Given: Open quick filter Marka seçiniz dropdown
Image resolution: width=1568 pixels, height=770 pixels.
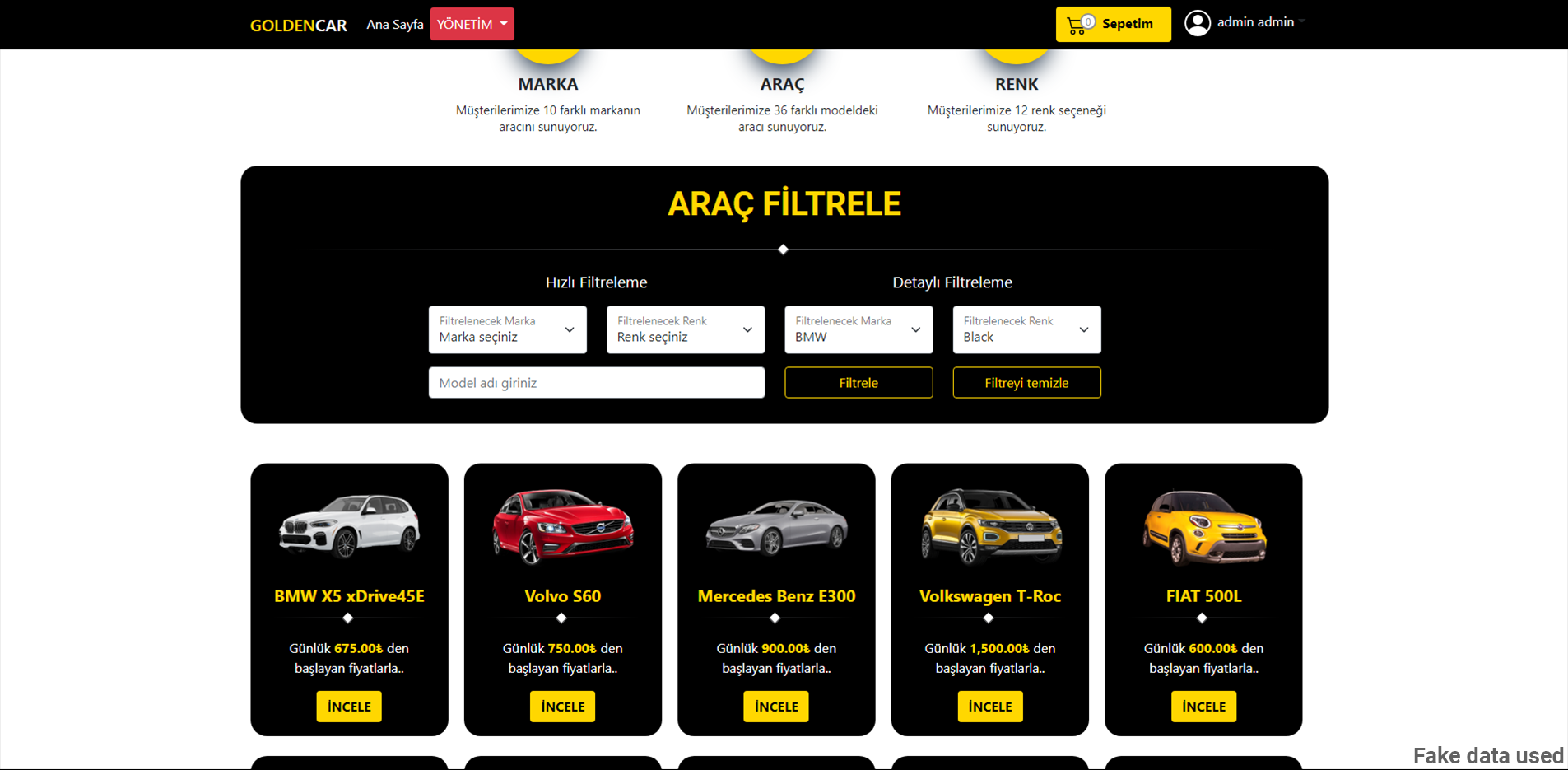Looking at the screenshot, I should click(507, 329).
